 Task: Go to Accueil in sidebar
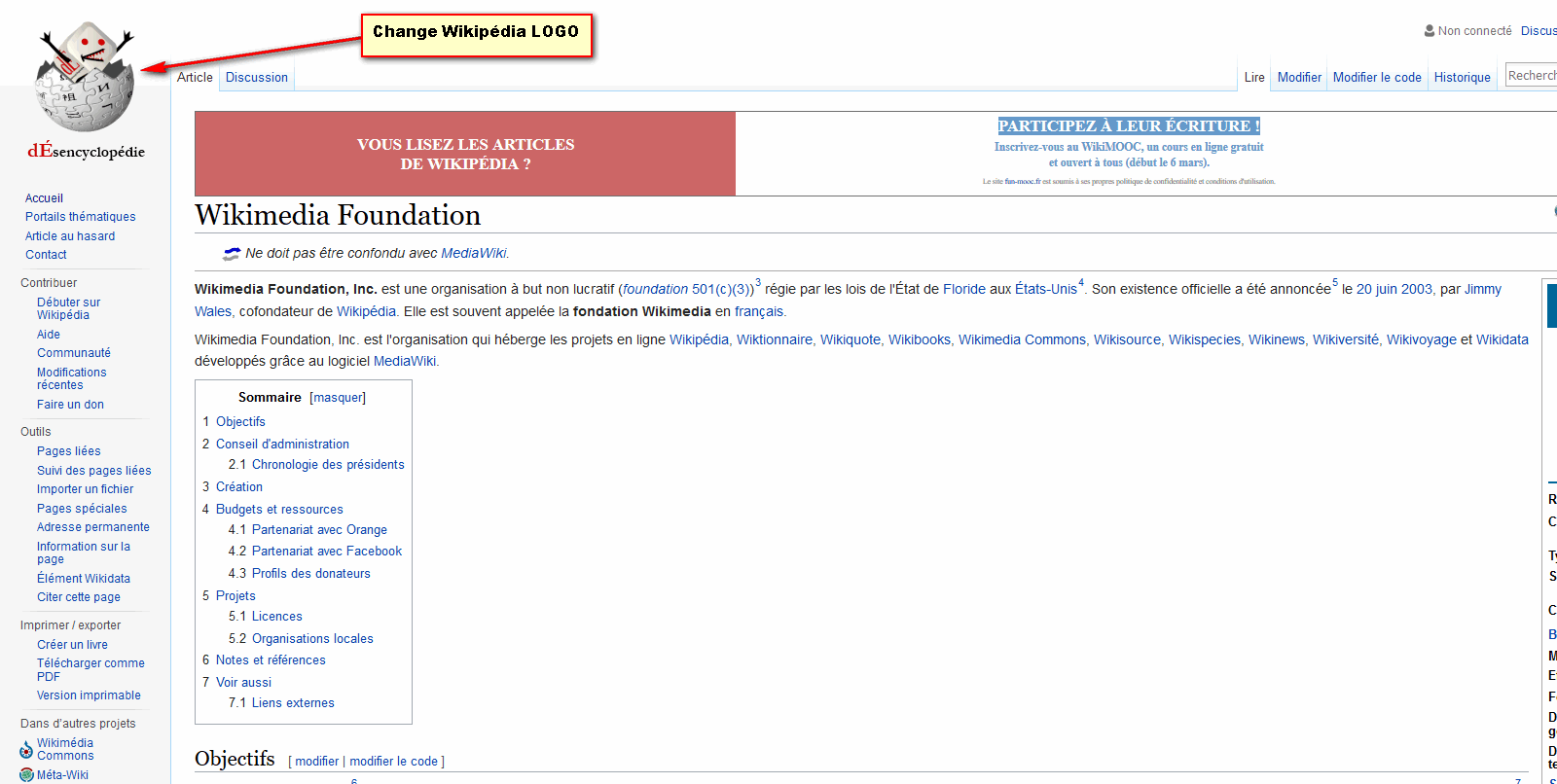[44, 198]
